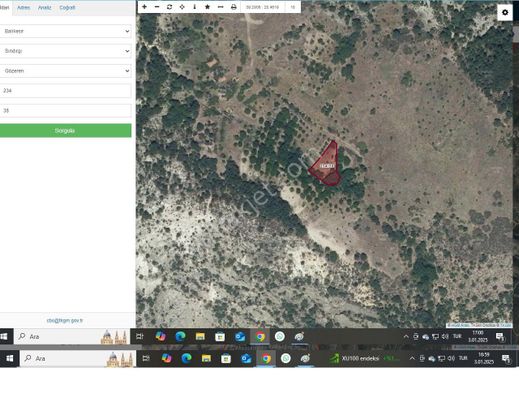This screenshot has width=519, height=415.
Task: Choose the measure distance tool
Action: [x=220, y=7]
